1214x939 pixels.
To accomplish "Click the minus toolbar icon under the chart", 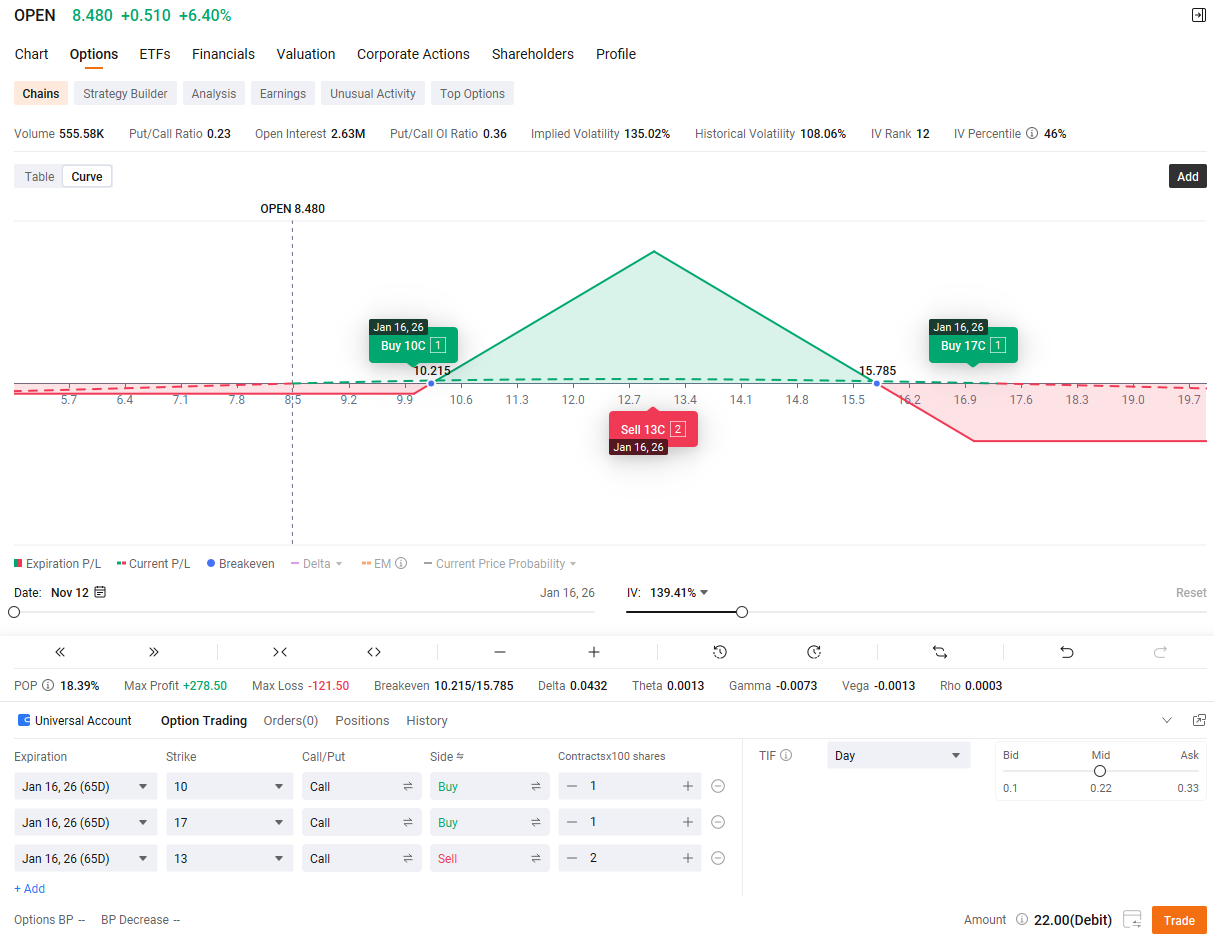I will tap(500, 652).
